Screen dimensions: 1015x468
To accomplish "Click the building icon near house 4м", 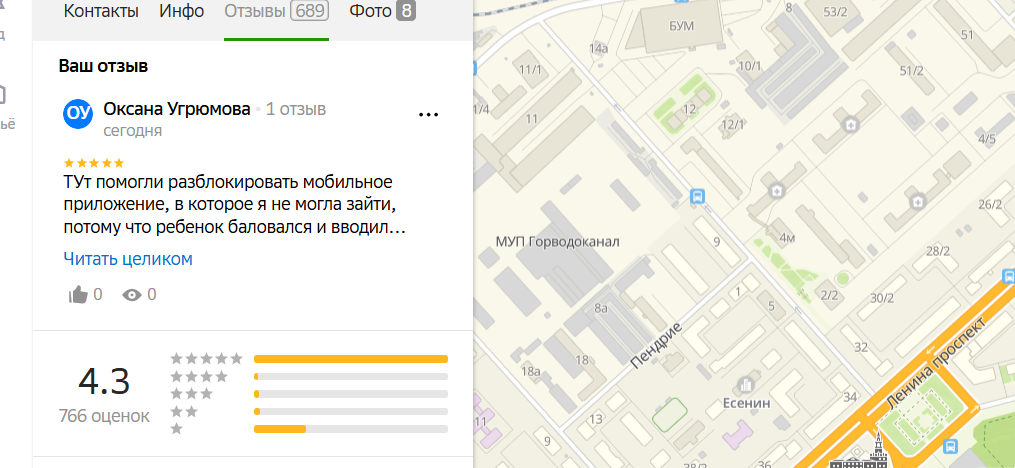I will tap(777, 190).
